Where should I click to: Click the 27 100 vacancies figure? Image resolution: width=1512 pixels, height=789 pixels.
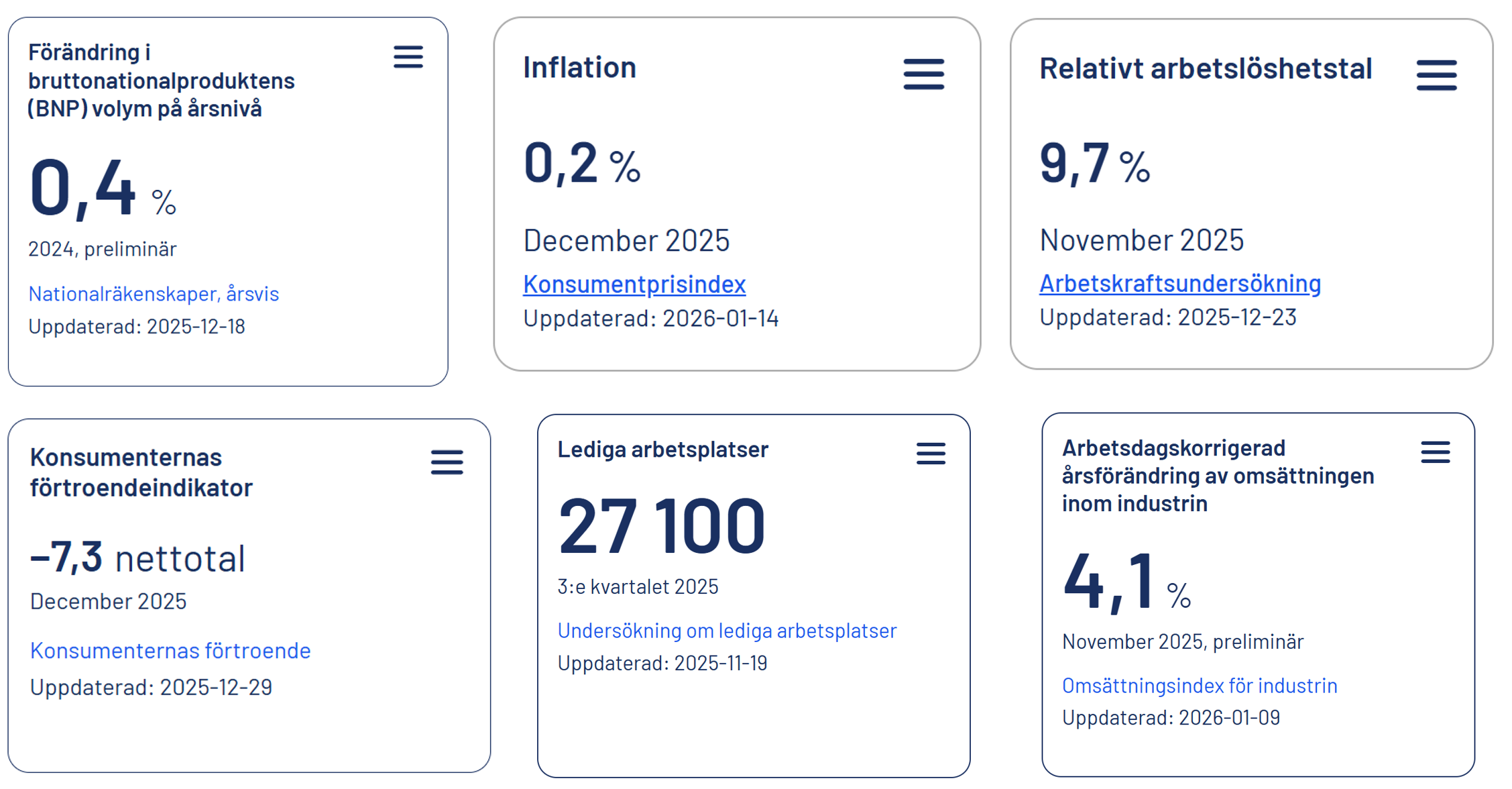point(661,526)
